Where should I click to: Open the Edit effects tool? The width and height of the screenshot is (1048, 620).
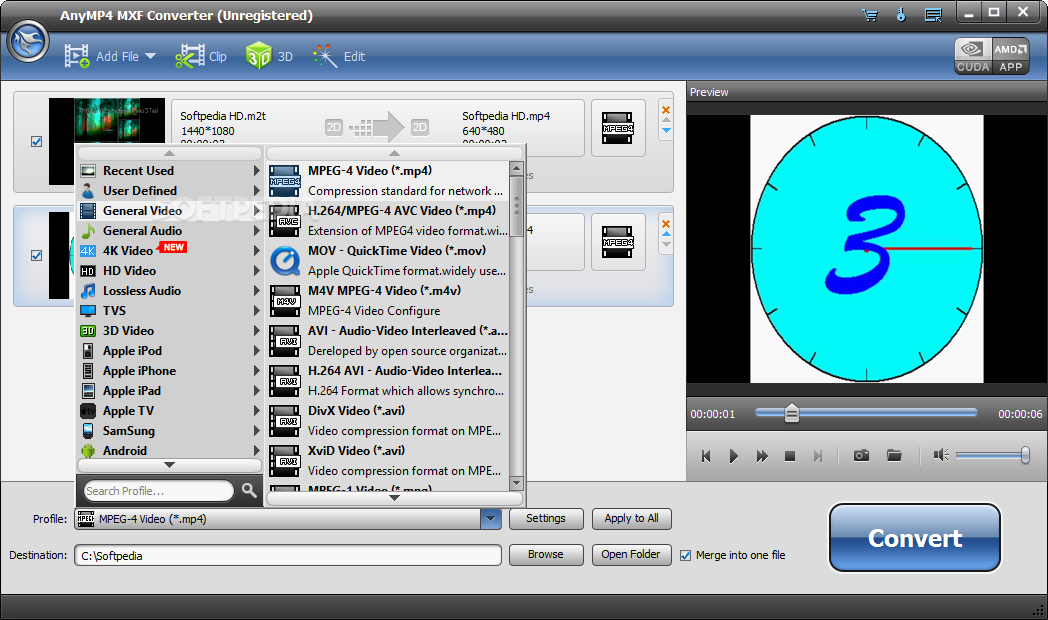pyautogui.click(x=339, y=56)
